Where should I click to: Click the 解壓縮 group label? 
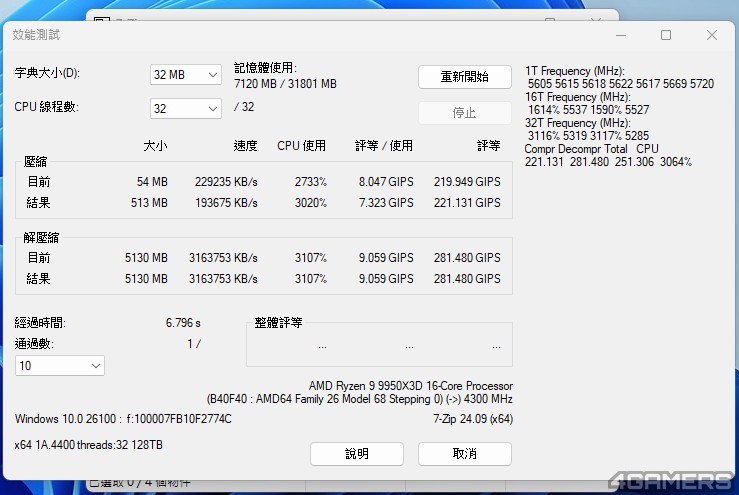[x=41, y=238]
